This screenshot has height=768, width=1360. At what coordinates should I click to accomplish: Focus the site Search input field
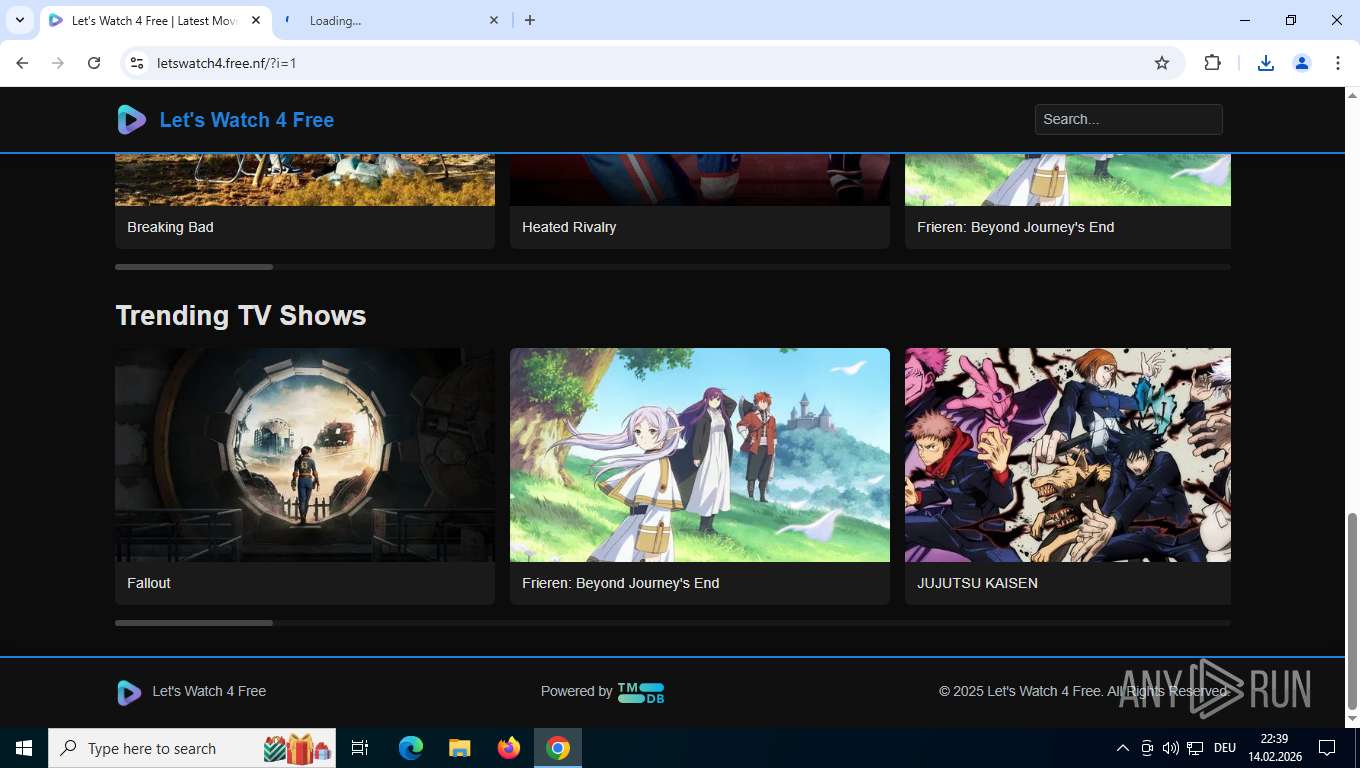(1128, 119)
